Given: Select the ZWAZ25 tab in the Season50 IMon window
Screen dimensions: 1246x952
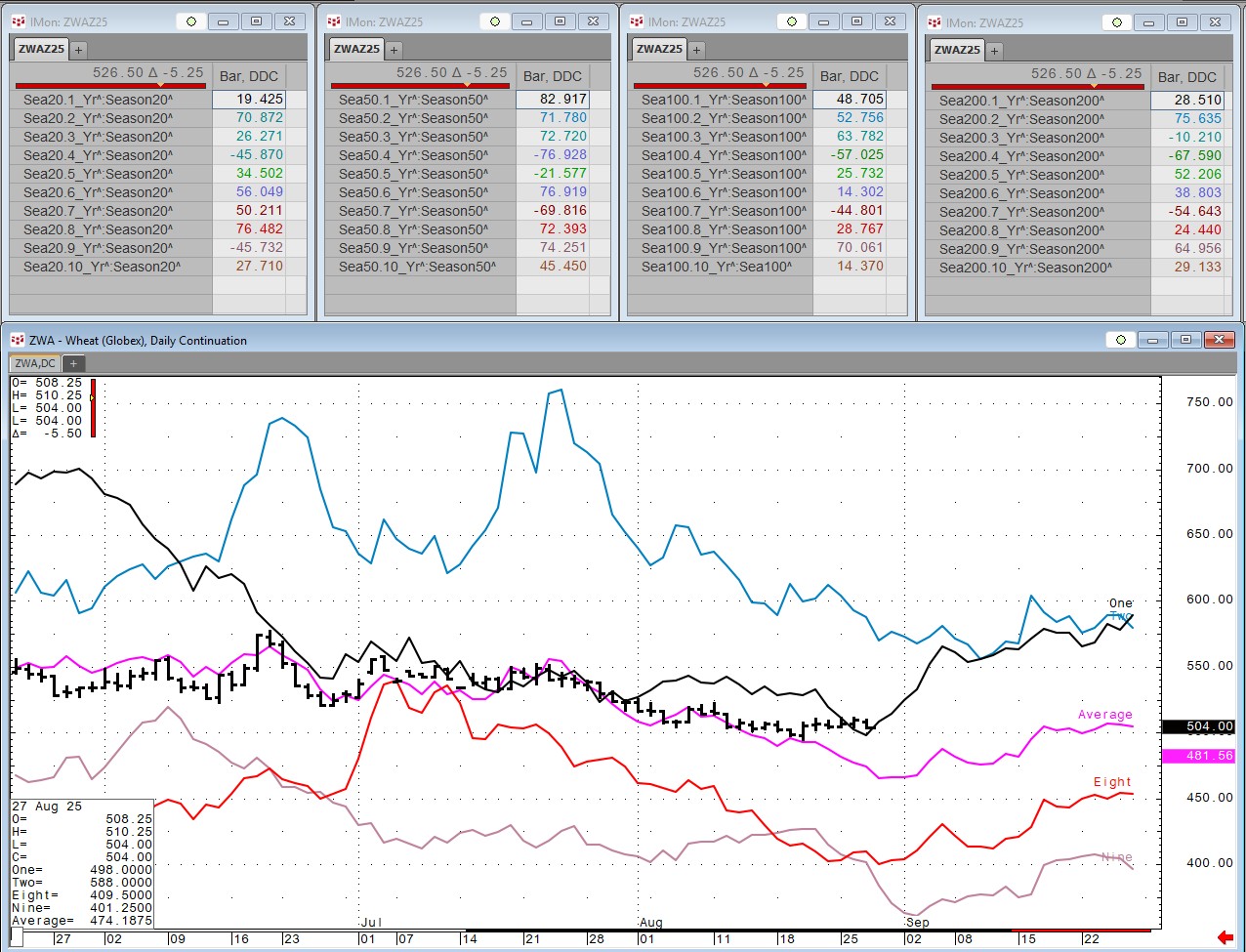Looking at the screenshot, I should (357, 49).
